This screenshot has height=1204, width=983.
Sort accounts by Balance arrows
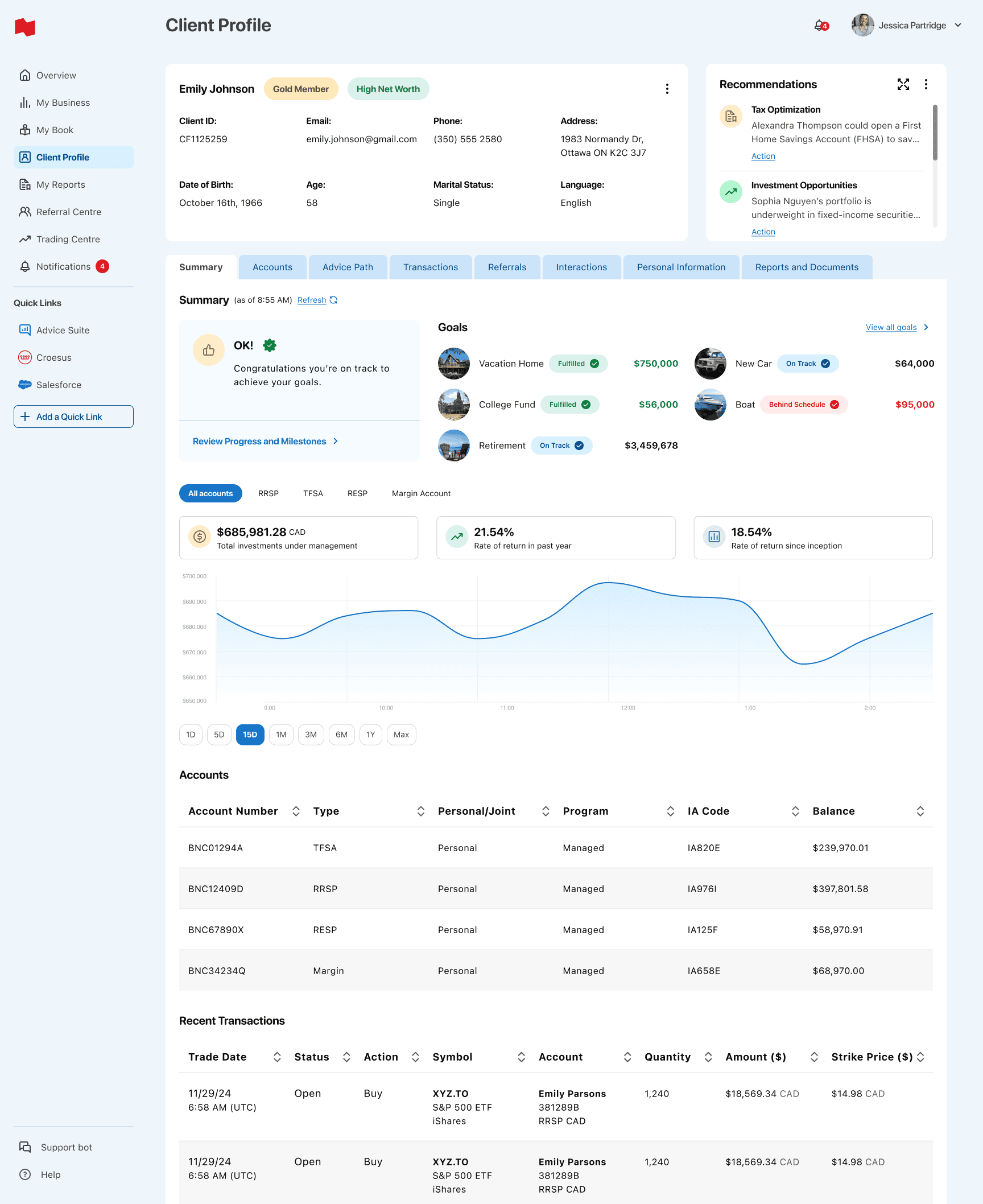click(920, 811)
